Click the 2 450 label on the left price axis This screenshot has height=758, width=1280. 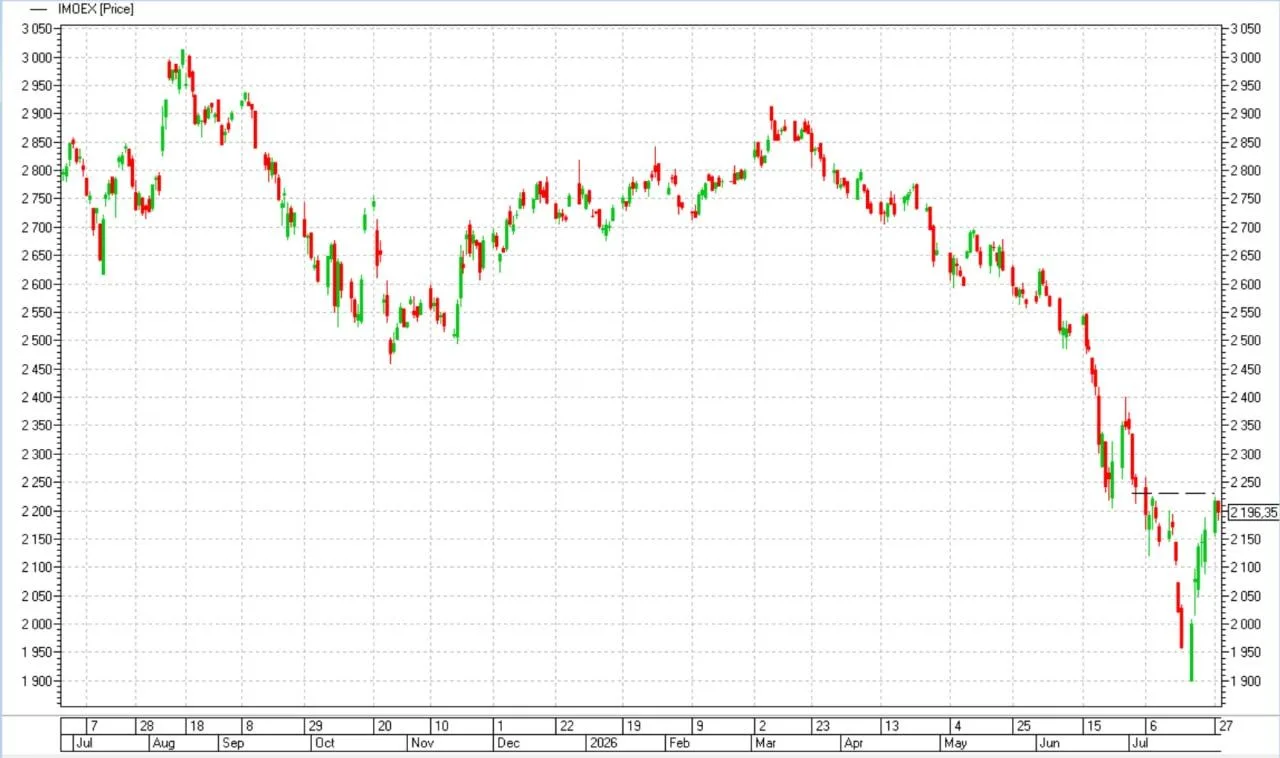coord(39,370)
